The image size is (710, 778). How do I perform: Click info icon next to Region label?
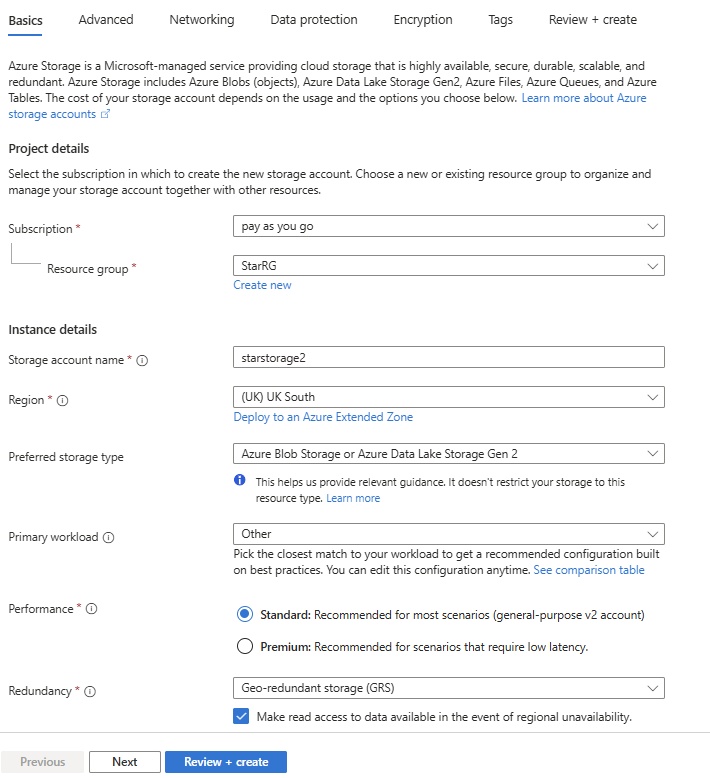[62, 401]
